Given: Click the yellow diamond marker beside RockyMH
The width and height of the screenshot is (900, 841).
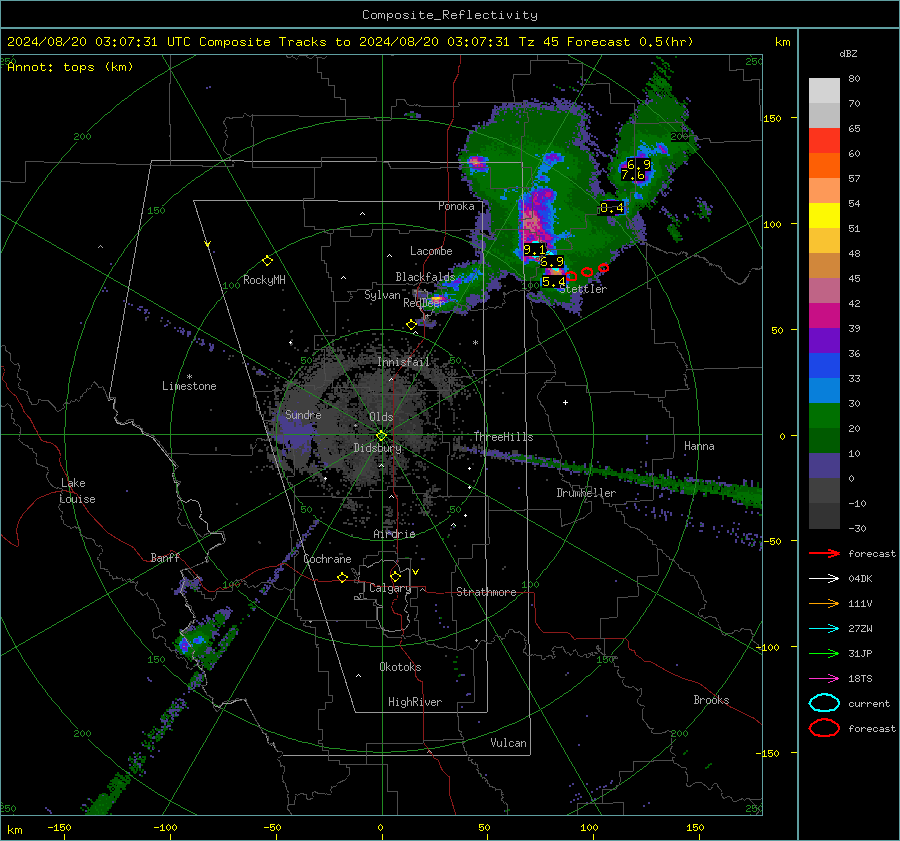Looking at the screenshot, I should coord(267,261).
